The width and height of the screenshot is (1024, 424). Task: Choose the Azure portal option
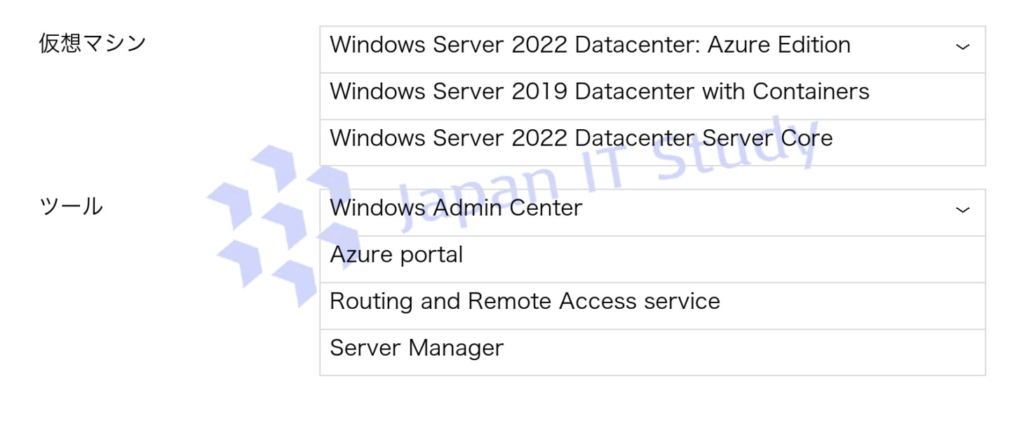click(397, 255)
